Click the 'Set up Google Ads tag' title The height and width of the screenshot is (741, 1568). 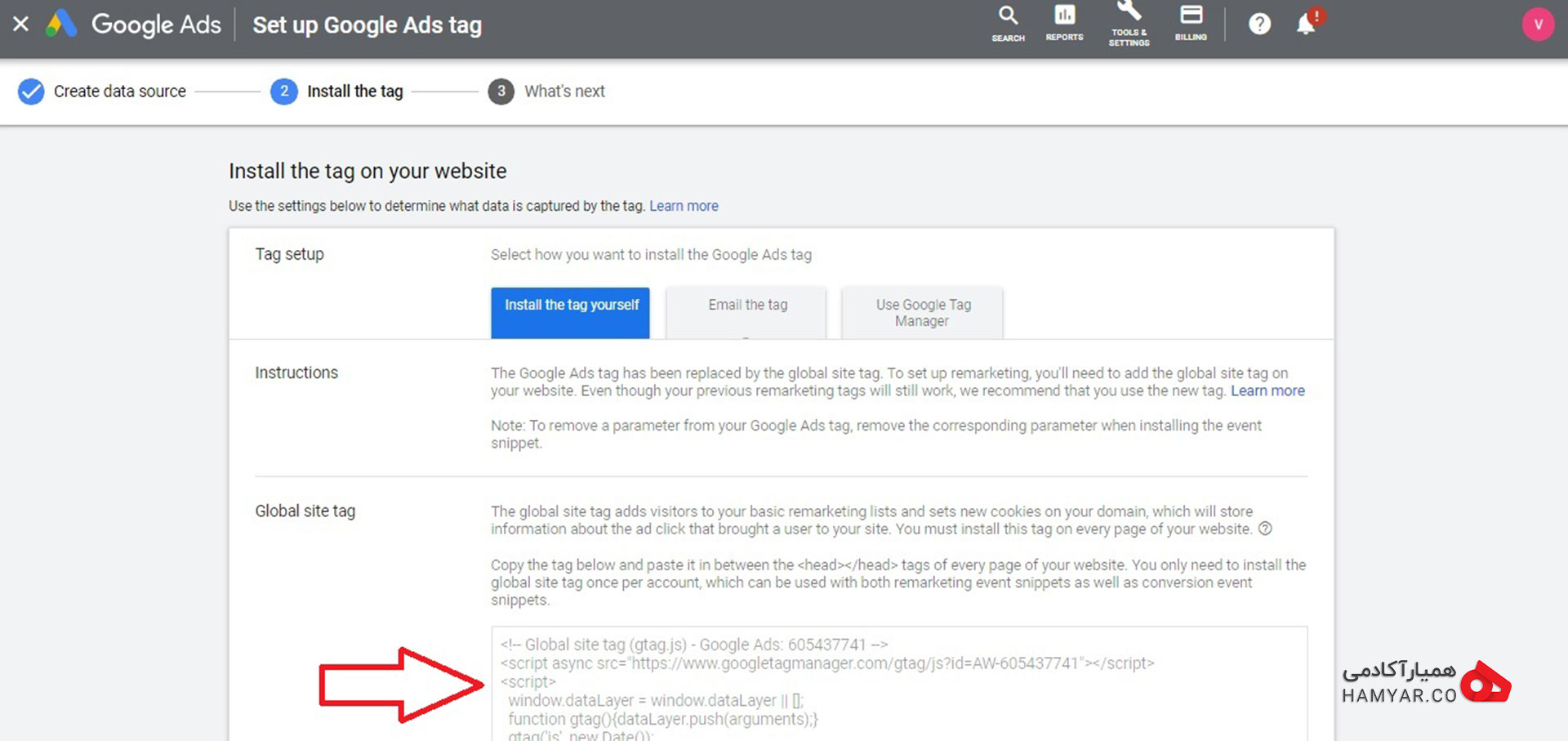click(367, 25)
